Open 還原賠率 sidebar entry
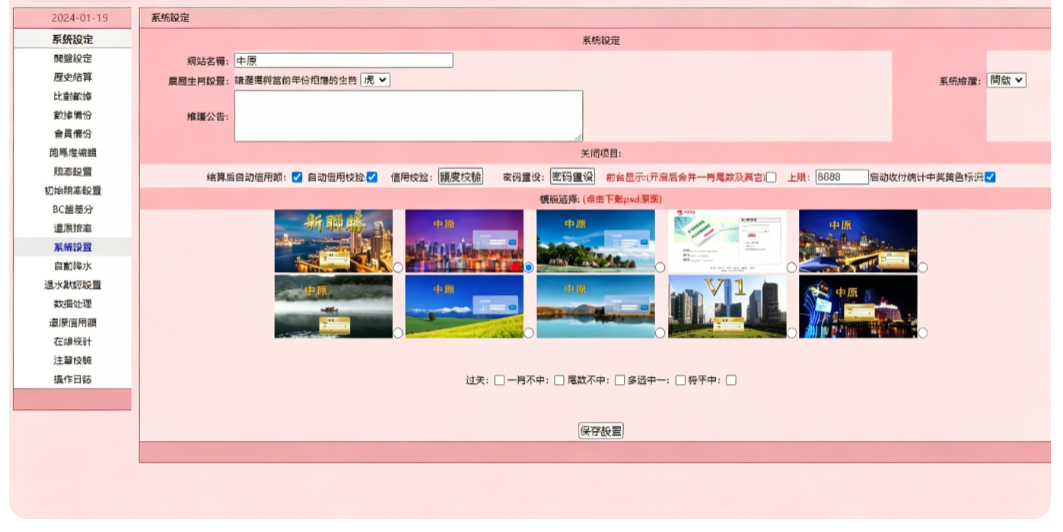 [73, 228]
